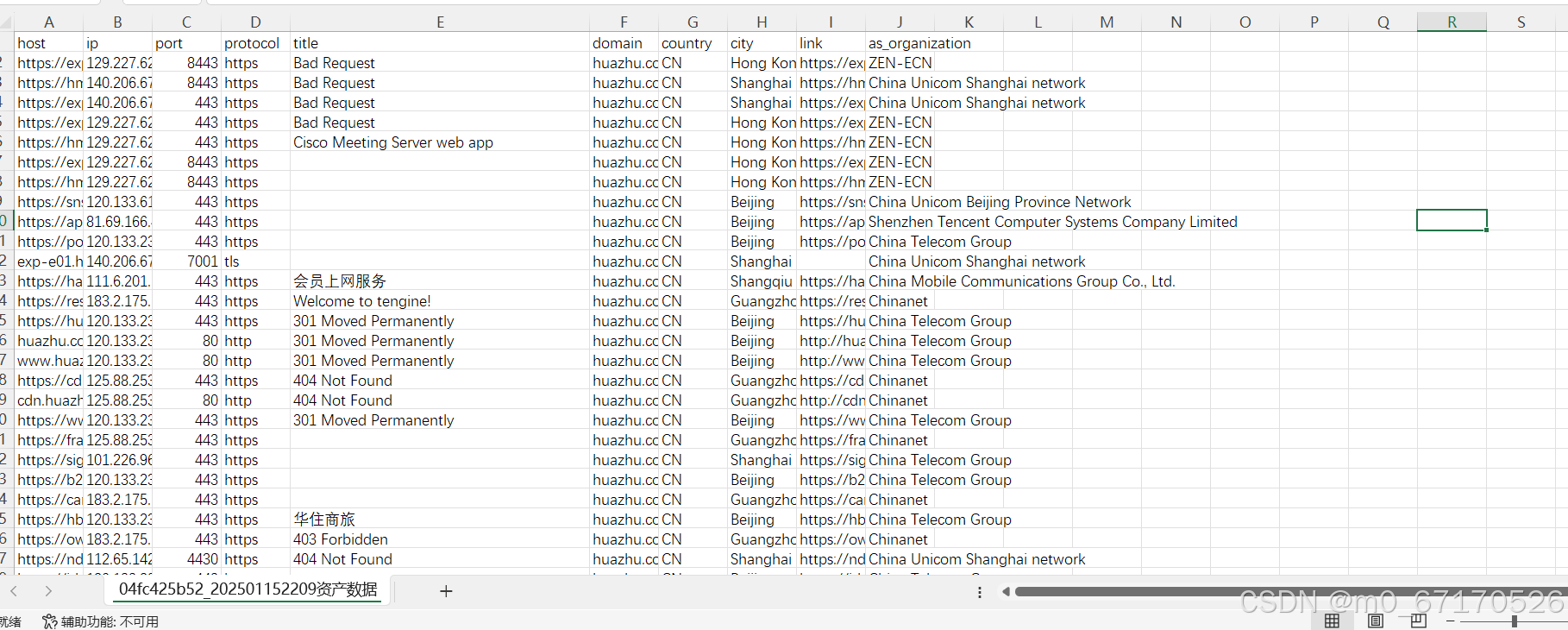Select column A header
1568x630 pixels.
(x=49, y=22)
